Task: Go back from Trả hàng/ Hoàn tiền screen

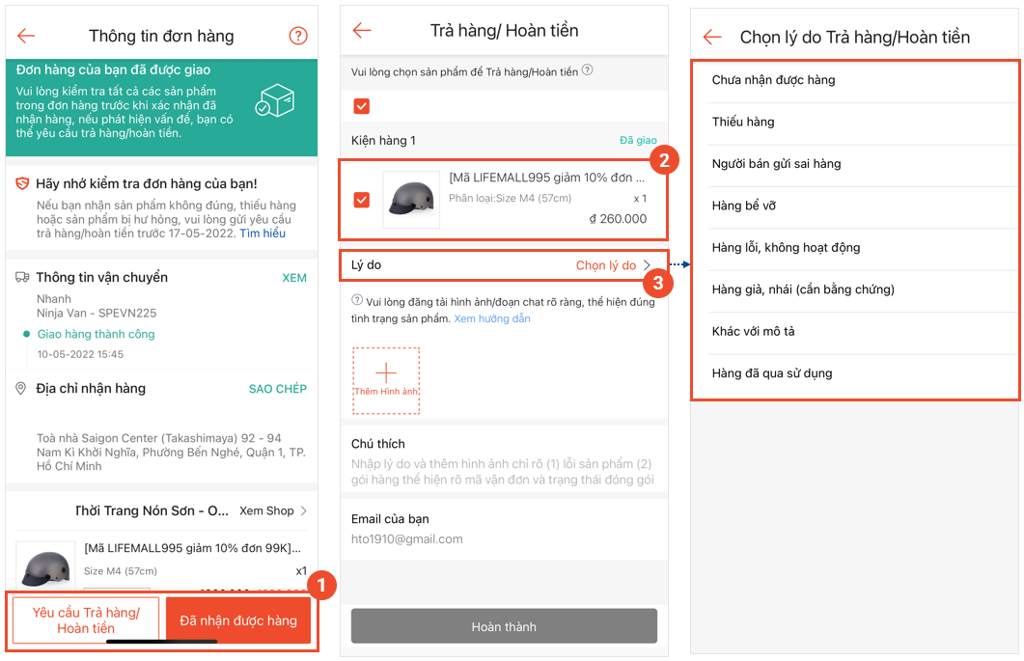Action: pos(362,30)
